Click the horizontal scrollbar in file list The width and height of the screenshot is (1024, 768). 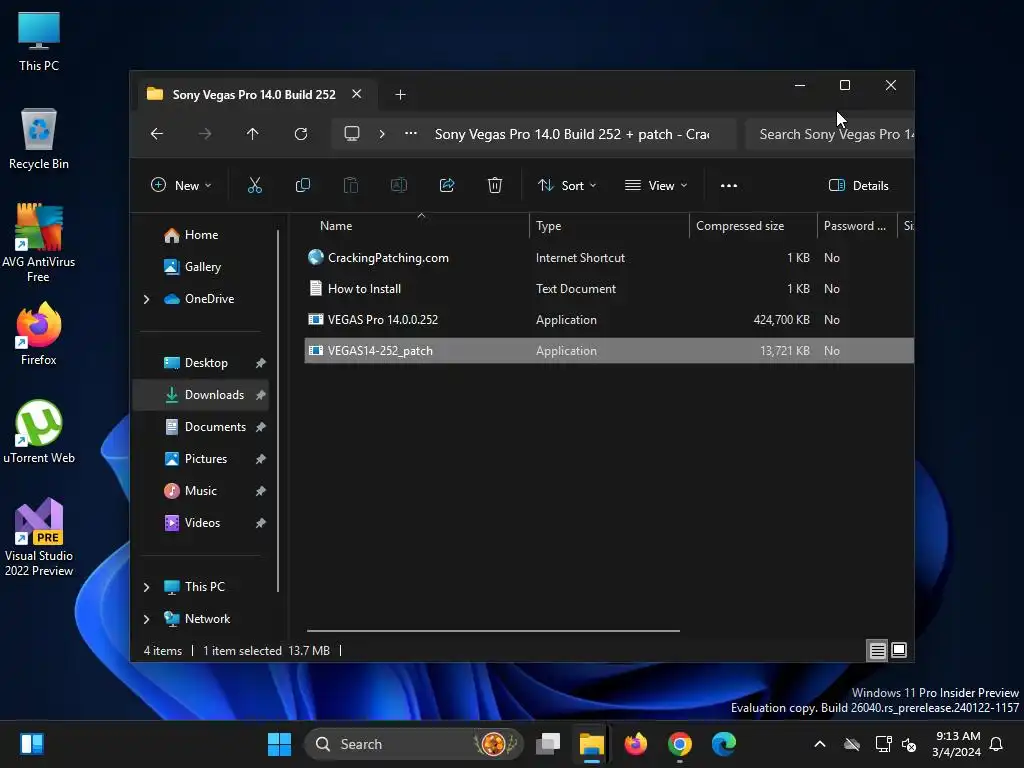coord(493,631)
